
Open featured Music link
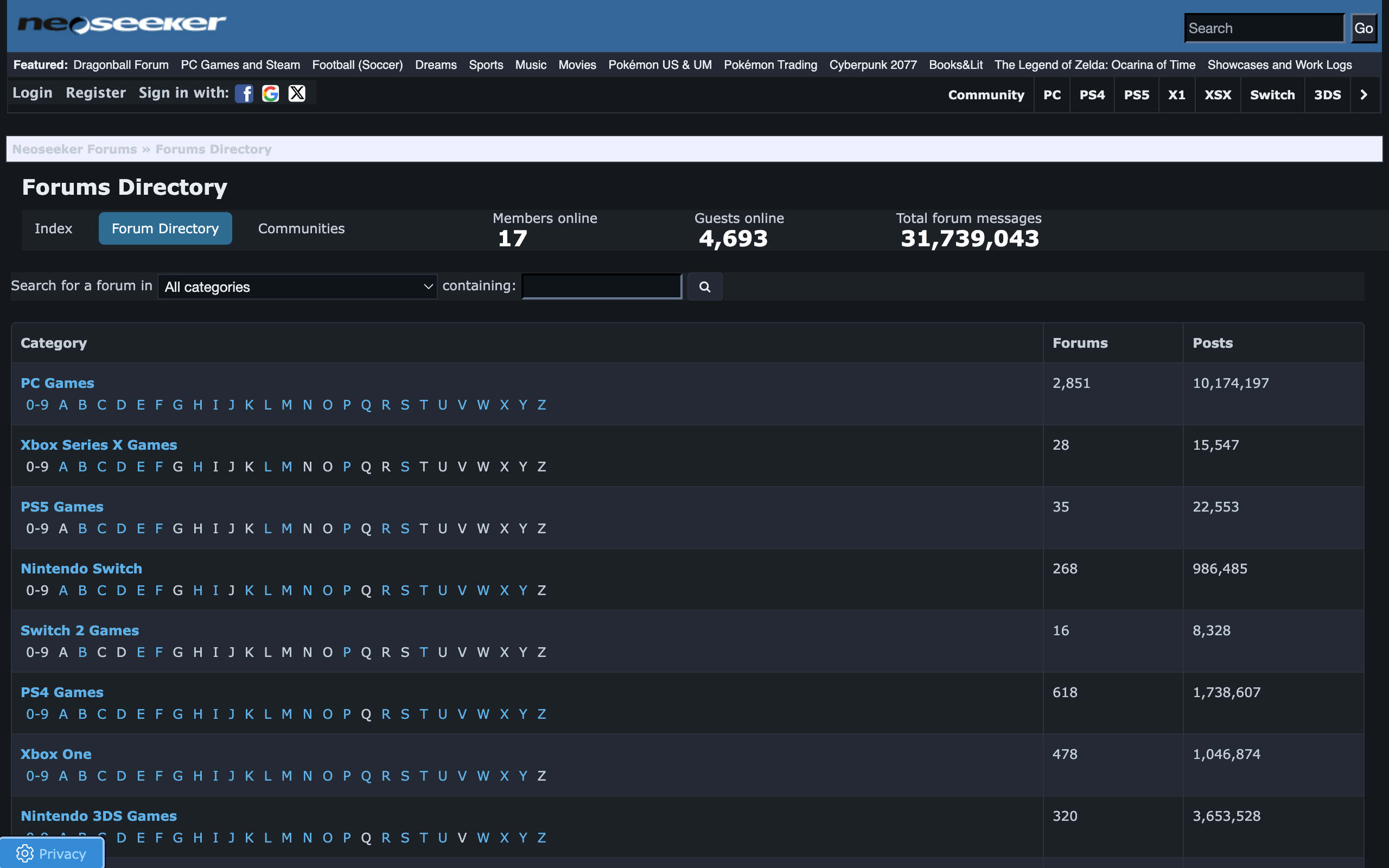[x=531, y=65]
